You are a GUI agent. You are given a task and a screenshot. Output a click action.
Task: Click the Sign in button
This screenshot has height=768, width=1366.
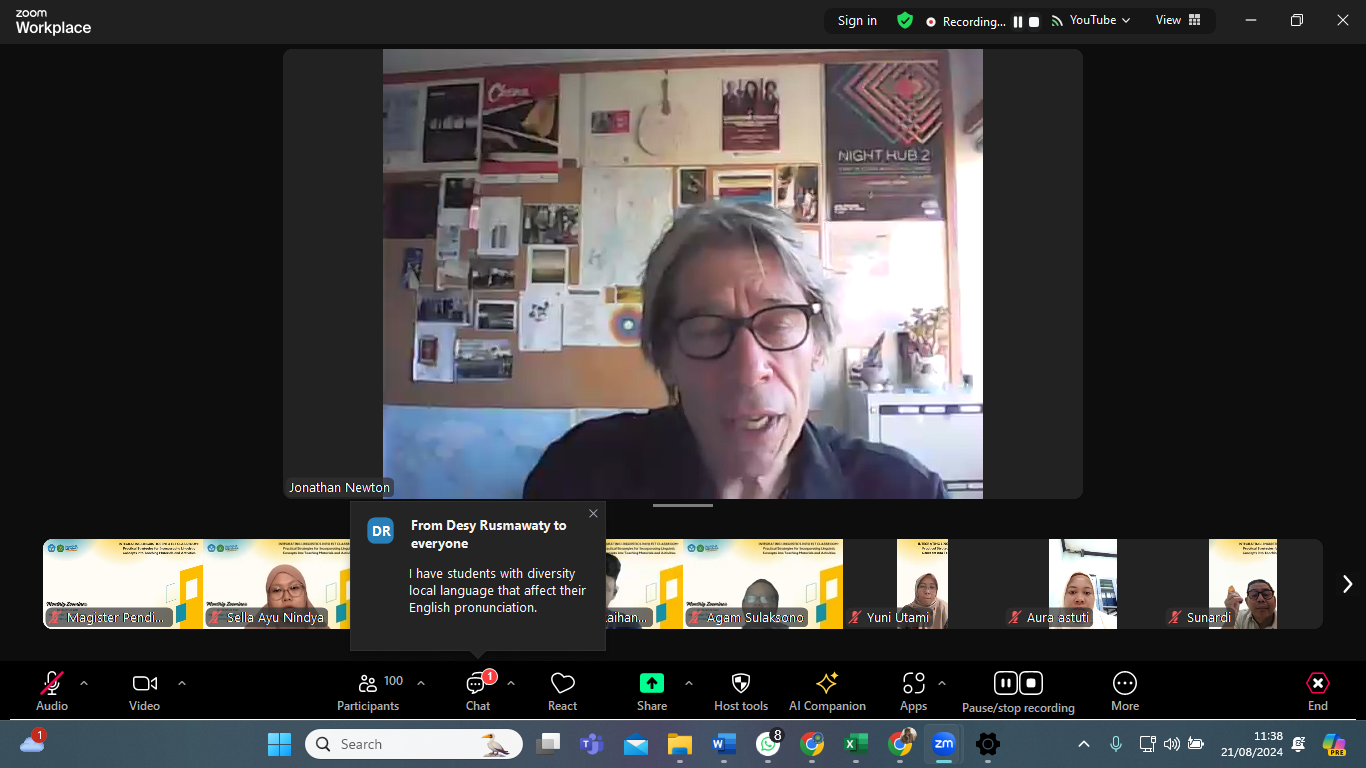pyautogui.click(x=857, y=21)
